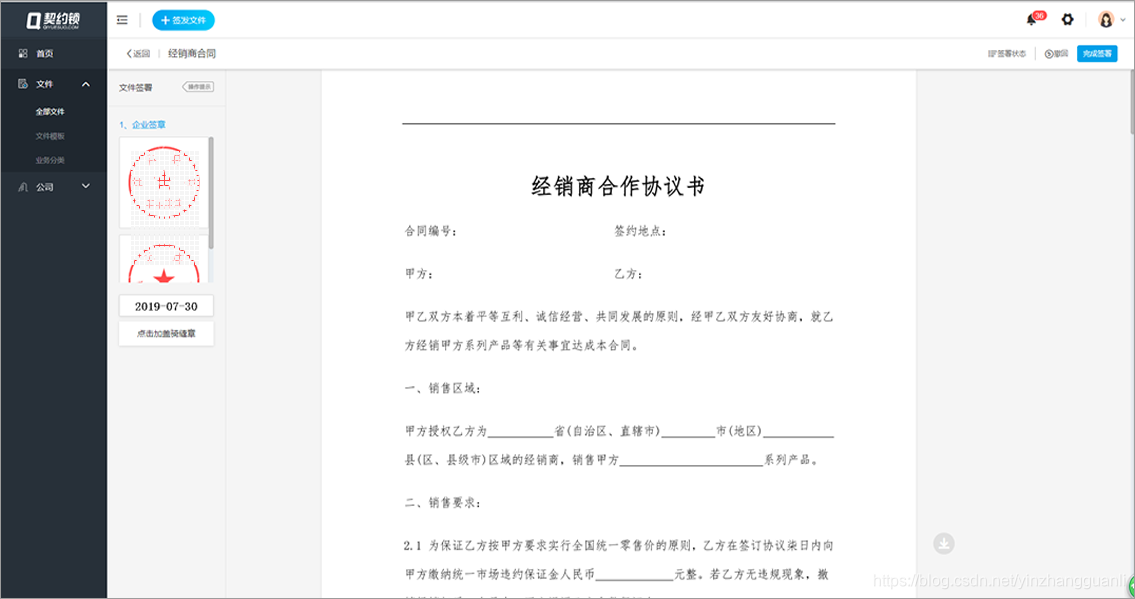Click the 企业签章 link
Viewport: 1135px width, 599px height.
[148, 124]
